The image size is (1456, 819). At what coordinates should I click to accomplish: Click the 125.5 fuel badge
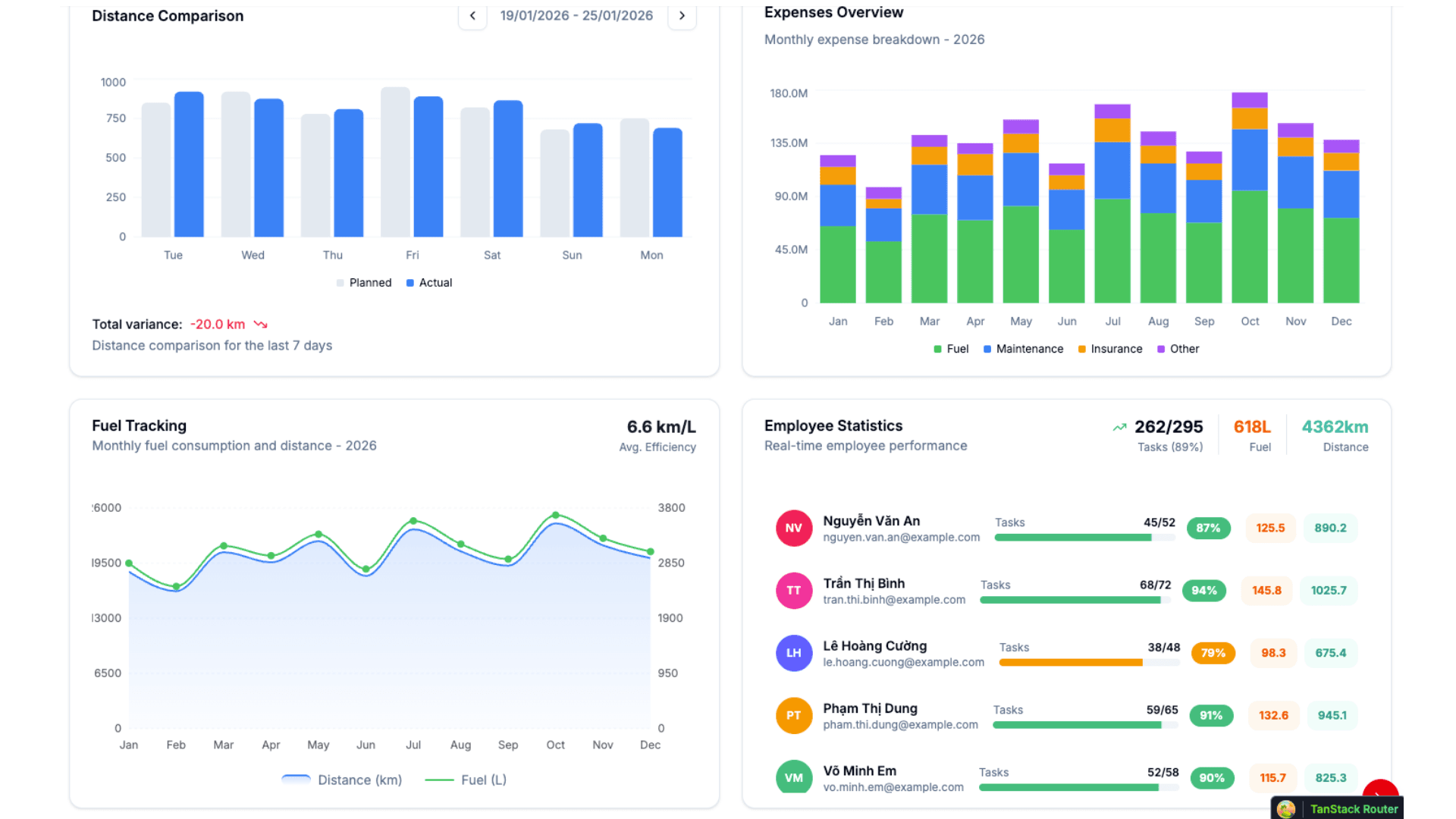pos(1270,529)
